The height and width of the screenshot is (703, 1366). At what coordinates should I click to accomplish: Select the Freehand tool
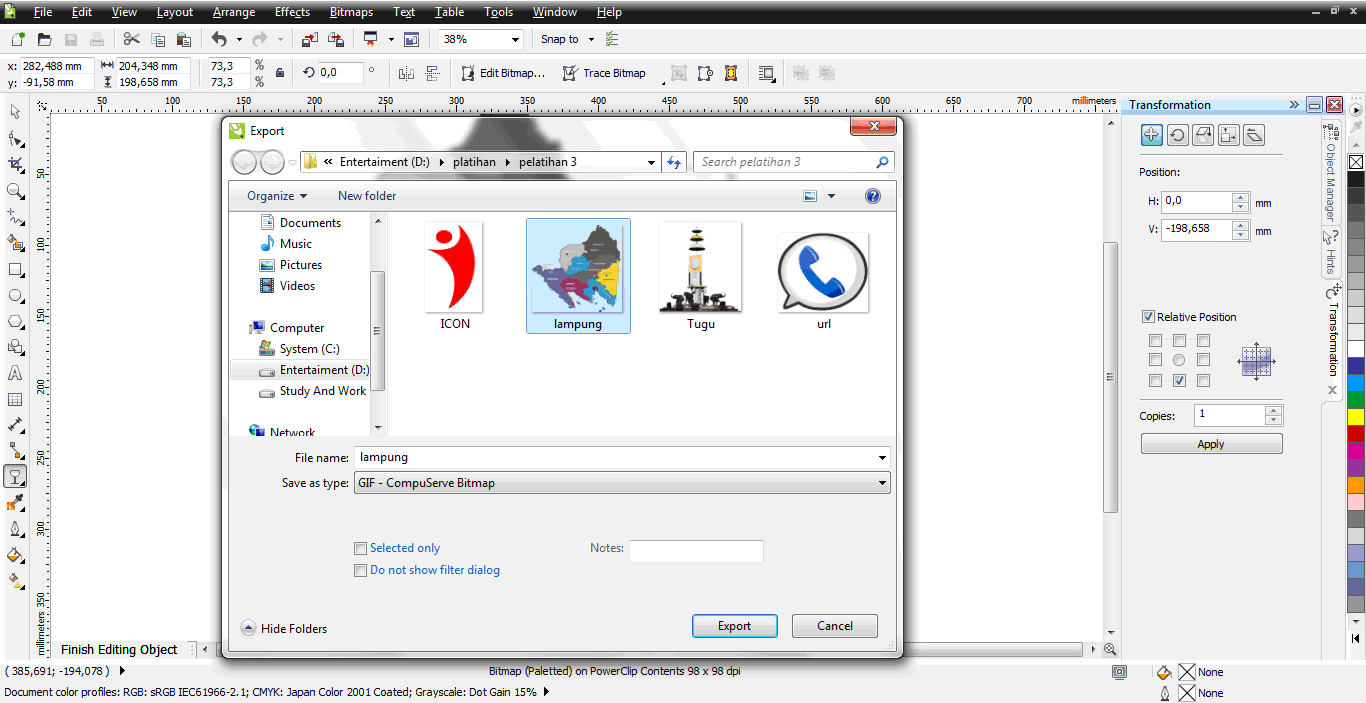(15, 216)
